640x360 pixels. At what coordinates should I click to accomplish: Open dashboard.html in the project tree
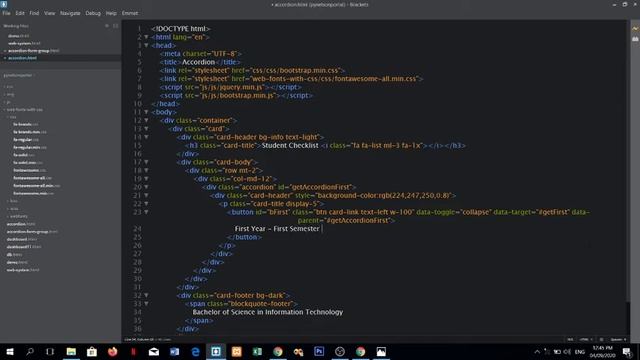pos(22,239)
